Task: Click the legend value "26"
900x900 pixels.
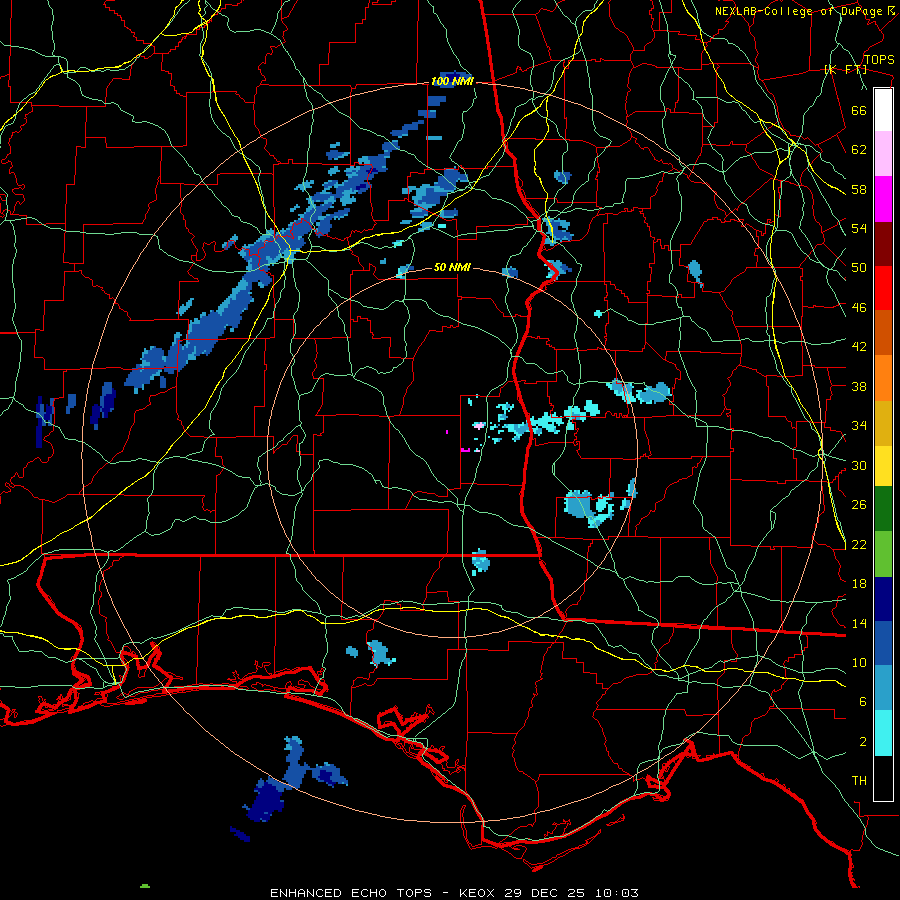Action: 859,505
